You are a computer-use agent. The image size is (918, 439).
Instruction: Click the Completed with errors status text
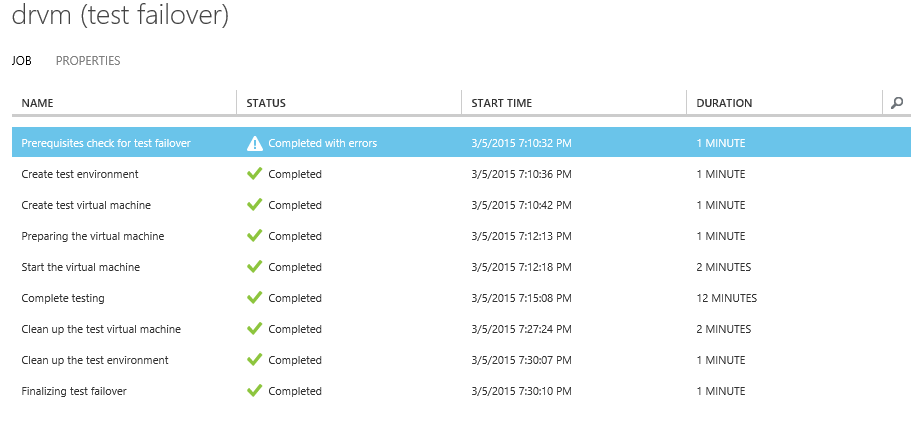[x=322, y=143]
